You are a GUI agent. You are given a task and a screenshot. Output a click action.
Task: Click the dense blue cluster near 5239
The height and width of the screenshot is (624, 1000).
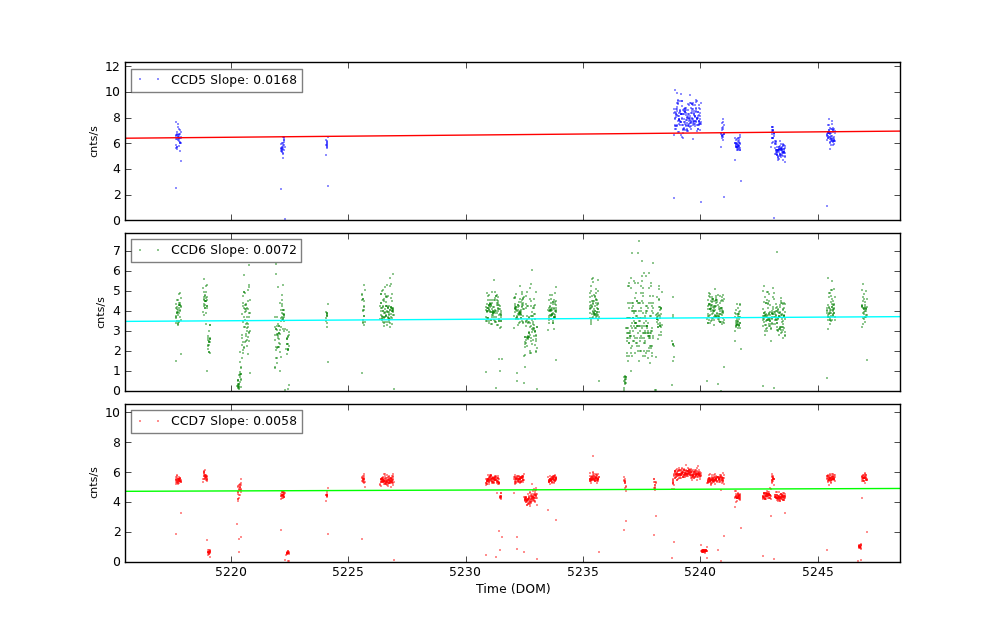coord(687,116)
